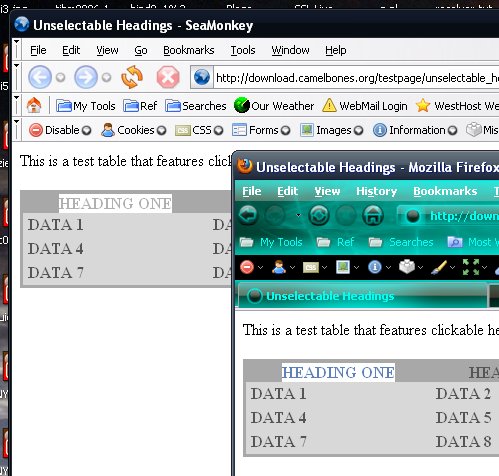This screenshot has height=476, width=499.
Task: Click Outline pencil icon in Firefox toolbar
Action: click(x=438, y=267)
